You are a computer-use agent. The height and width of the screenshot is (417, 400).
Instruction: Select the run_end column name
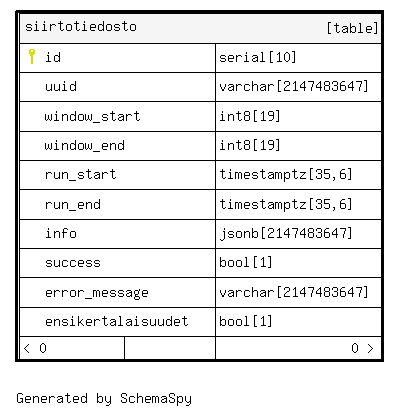73,204
